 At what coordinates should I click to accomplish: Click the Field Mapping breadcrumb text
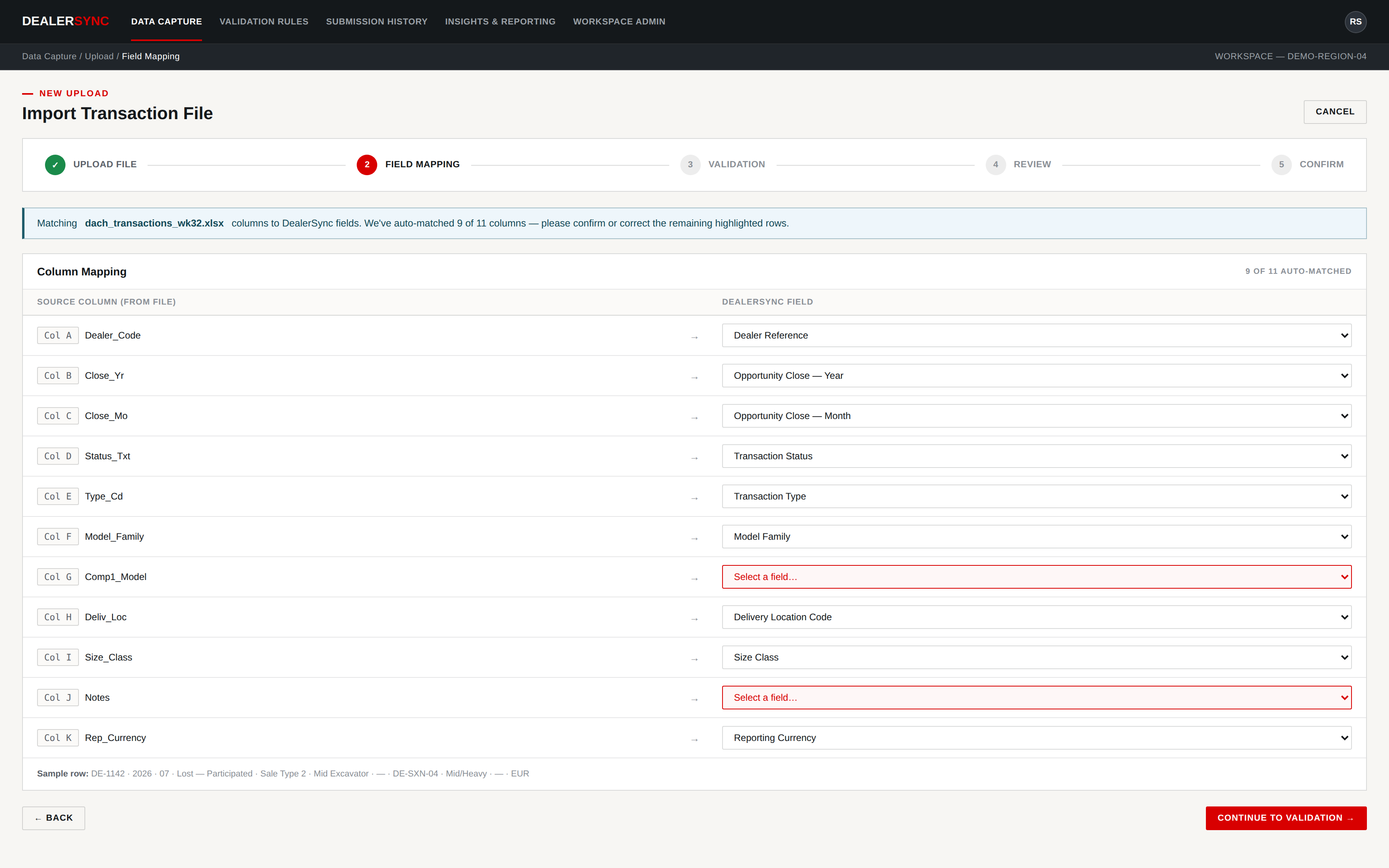(x=150, y=56)
